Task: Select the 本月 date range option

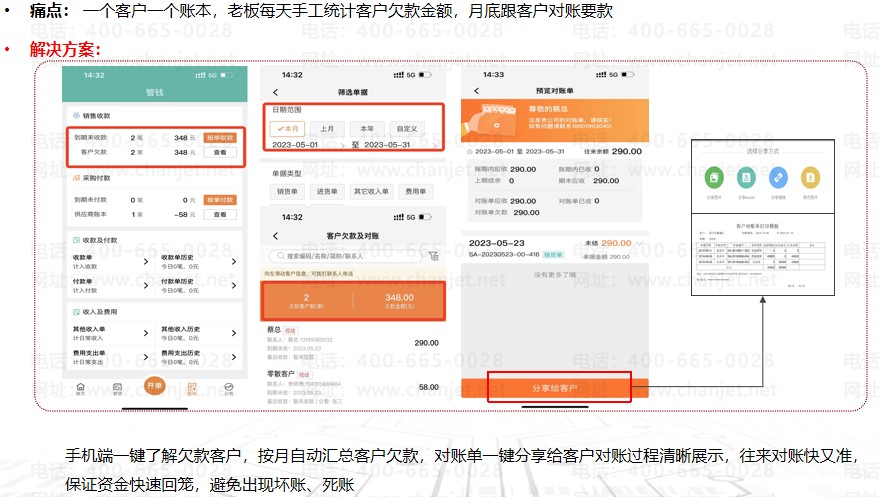Action: 287,129
